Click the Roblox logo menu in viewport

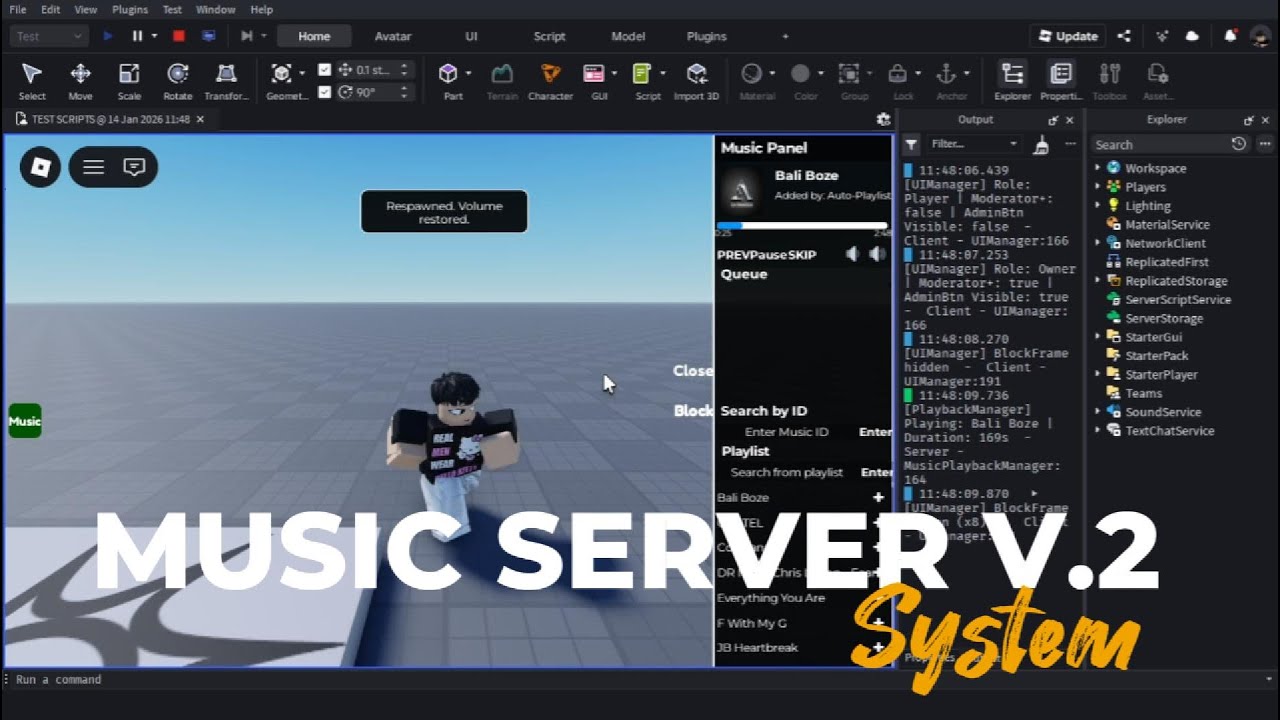click(x=41, y=167)
